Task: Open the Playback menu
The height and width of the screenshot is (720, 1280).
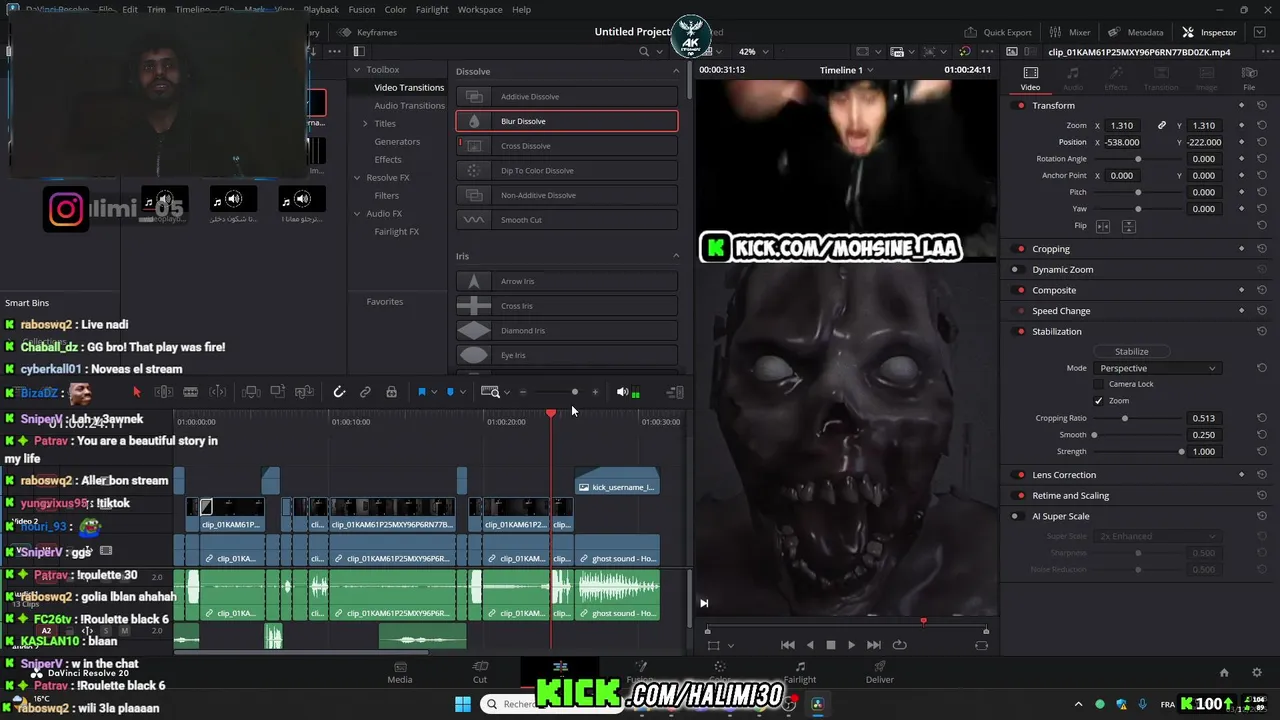Action: tap(321, 9)
